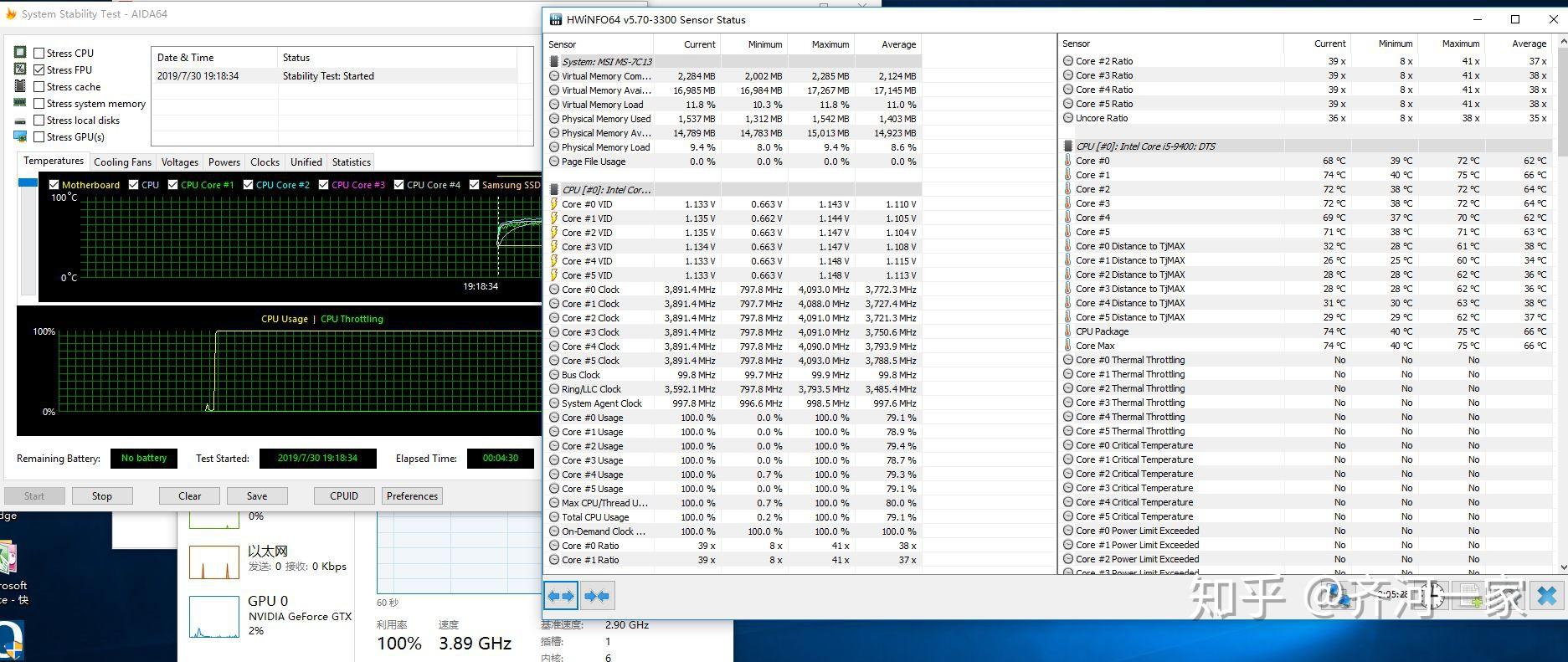This screenshot has height=662, width=1568.
Task: Uncheck the Stress FPU checkbox
Action: (39, 69)
